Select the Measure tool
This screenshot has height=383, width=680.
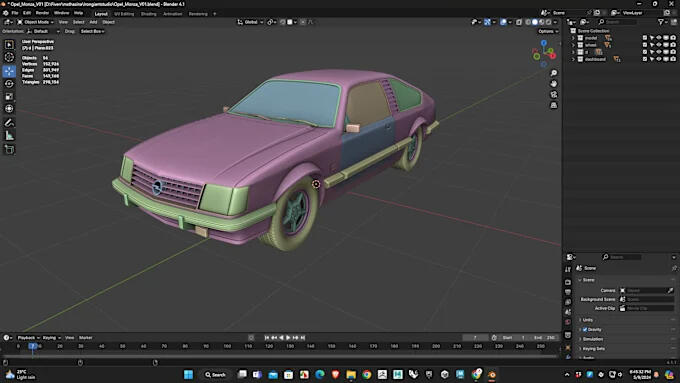pos(9,136)
